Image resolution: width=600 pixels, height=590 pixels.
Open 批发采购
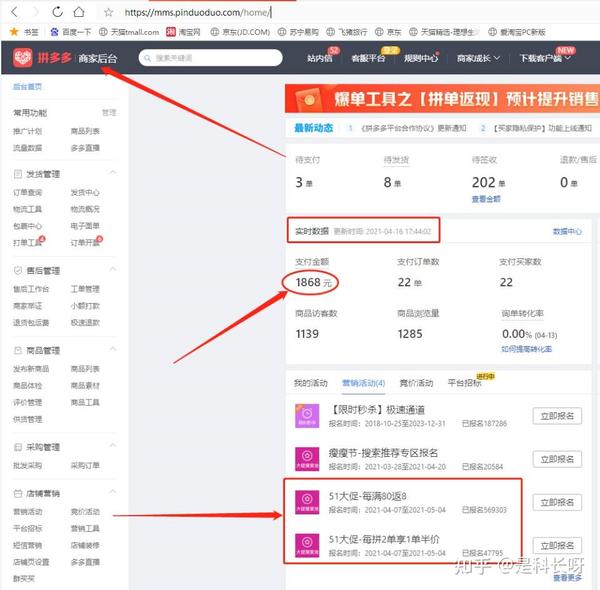coord(28,465)
